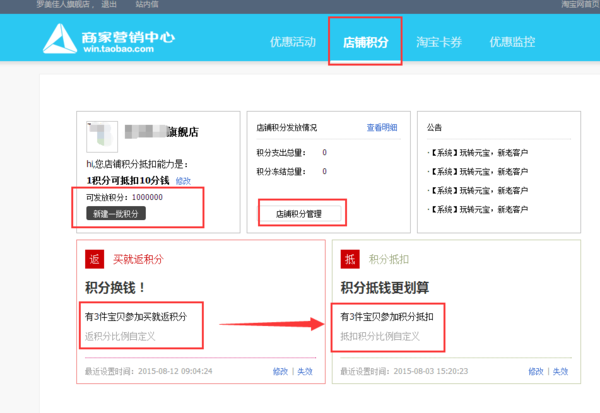Switch to the 淘宝卡券 tab
This screenshot has width=600, height=413.
(x=439, y=42)
